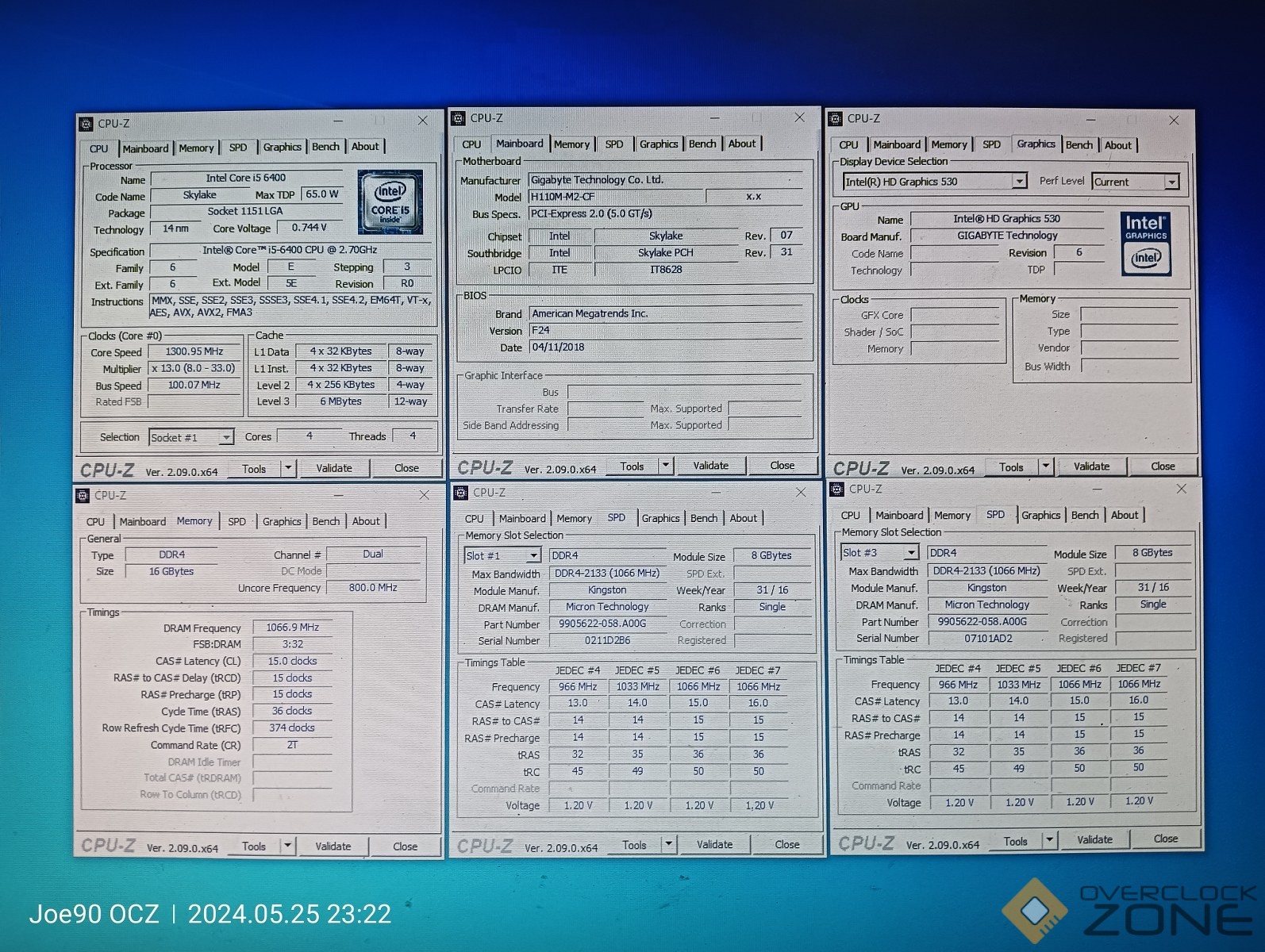The height and width of the screenshot is (952, 1265).
Task: Click the Cycle Time (tRAS) value '36 clocks'
Action: tap(292, 711)
